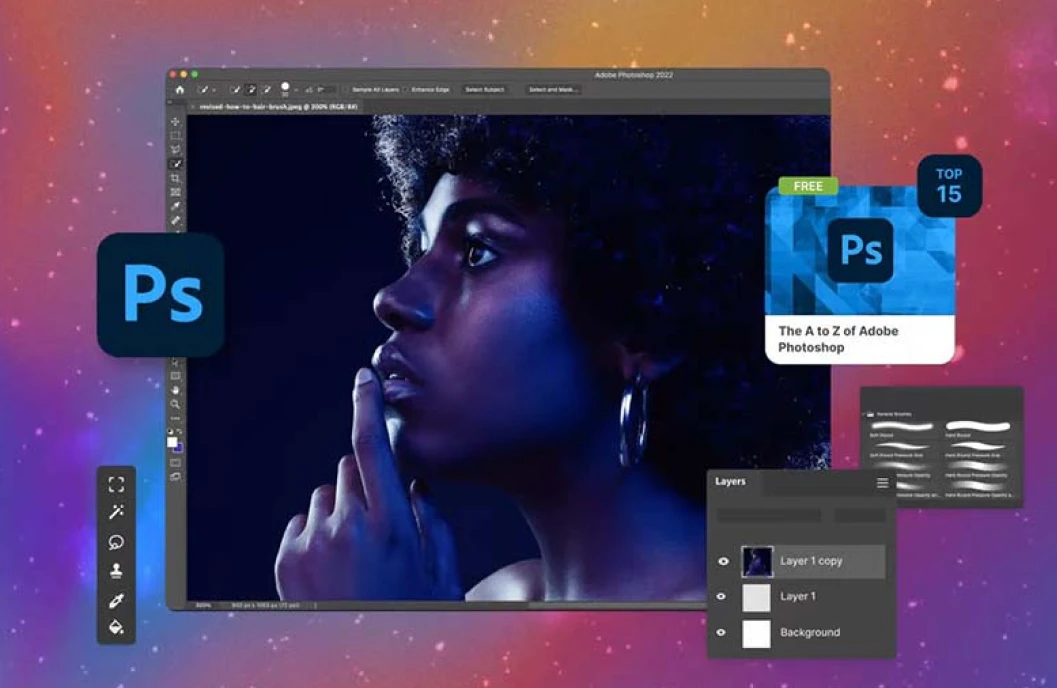Click the frame brackets icon in floating toolbar
Viewport: 1057px width, 688px height.
click(x=116, y=484)
